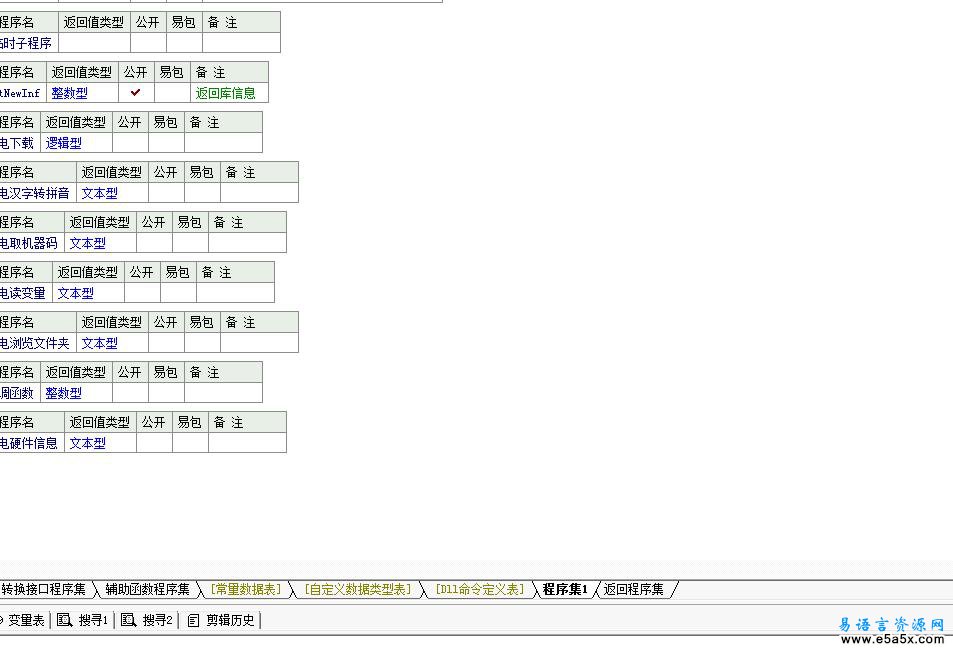Click 文本型 return type of 电浏览文件夹
Screen dimensions: 953x652
coord(99,343)
